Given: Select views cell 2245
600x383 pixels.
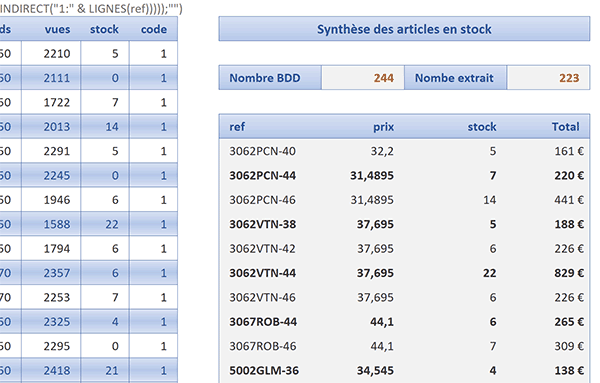Looking at the screenshot, I should [51, 176].
